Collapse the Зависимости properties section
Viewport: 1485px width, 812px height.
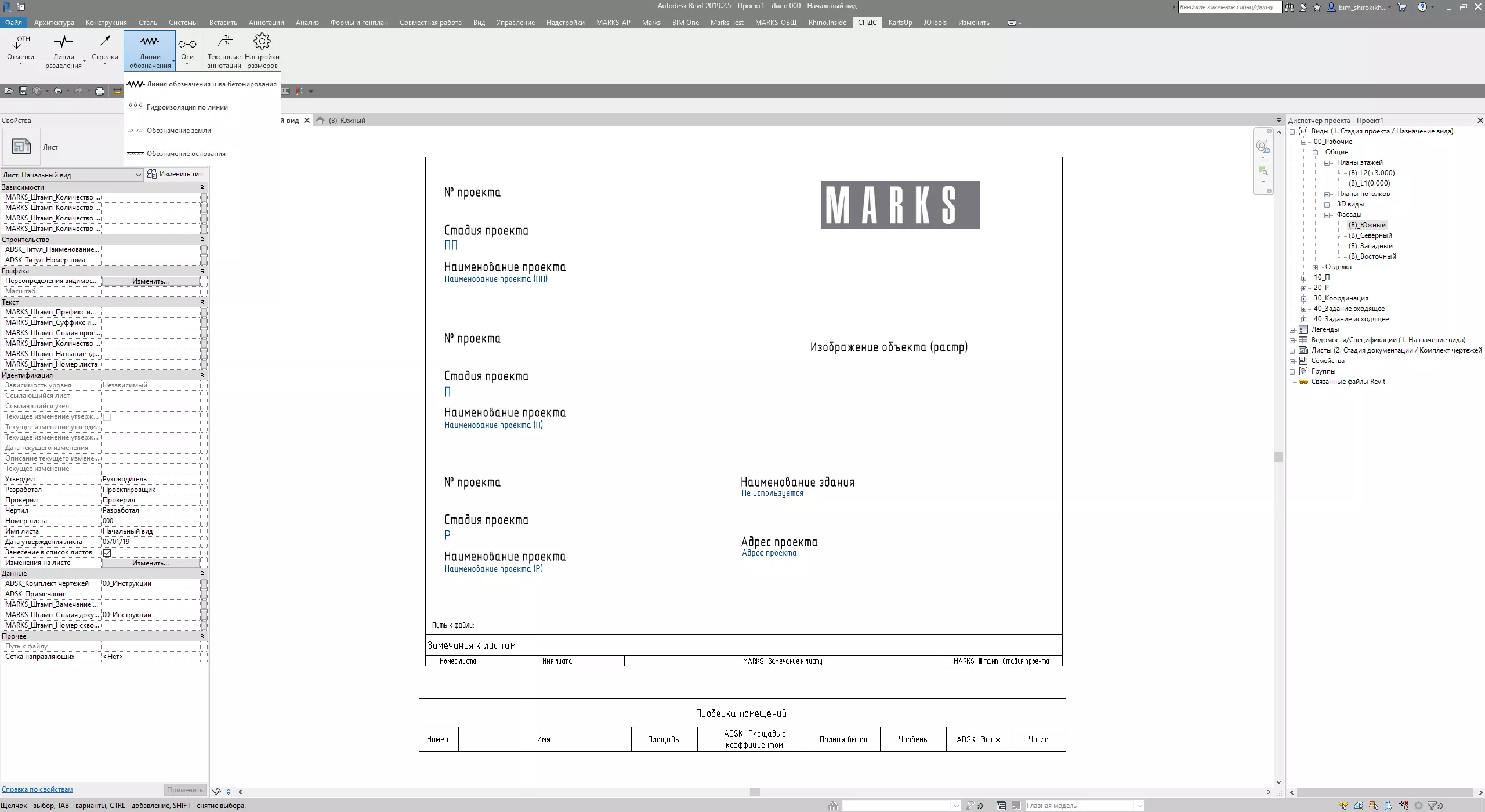[202, 187]
